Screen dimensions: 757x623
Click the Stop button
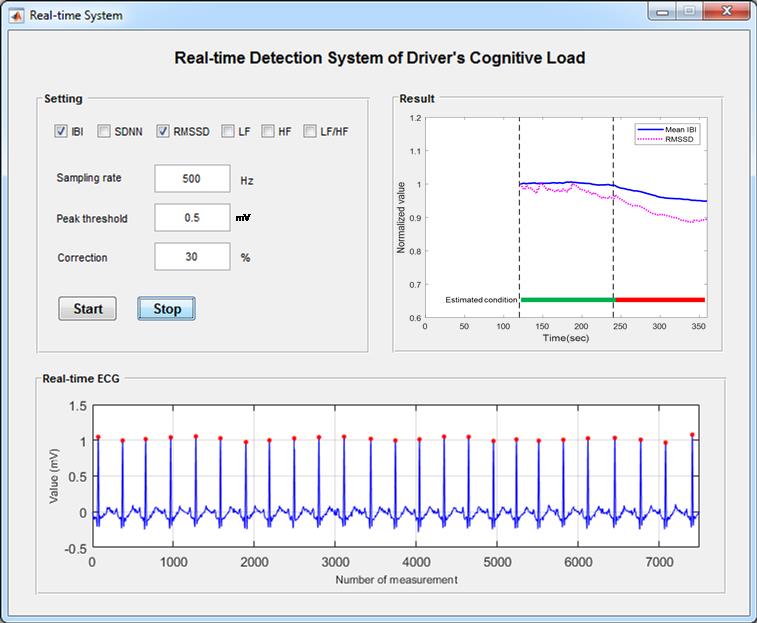167,309
